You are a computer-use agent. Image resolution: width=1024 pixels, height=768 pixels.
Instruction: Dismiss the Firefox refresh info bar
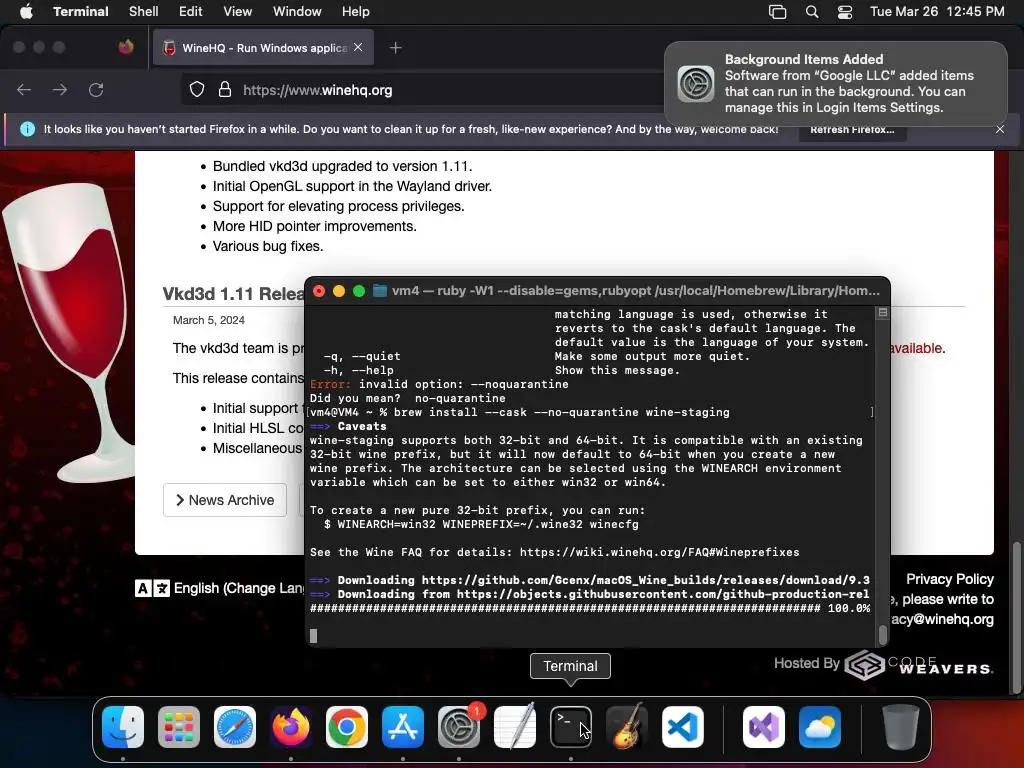(1000, 129)
